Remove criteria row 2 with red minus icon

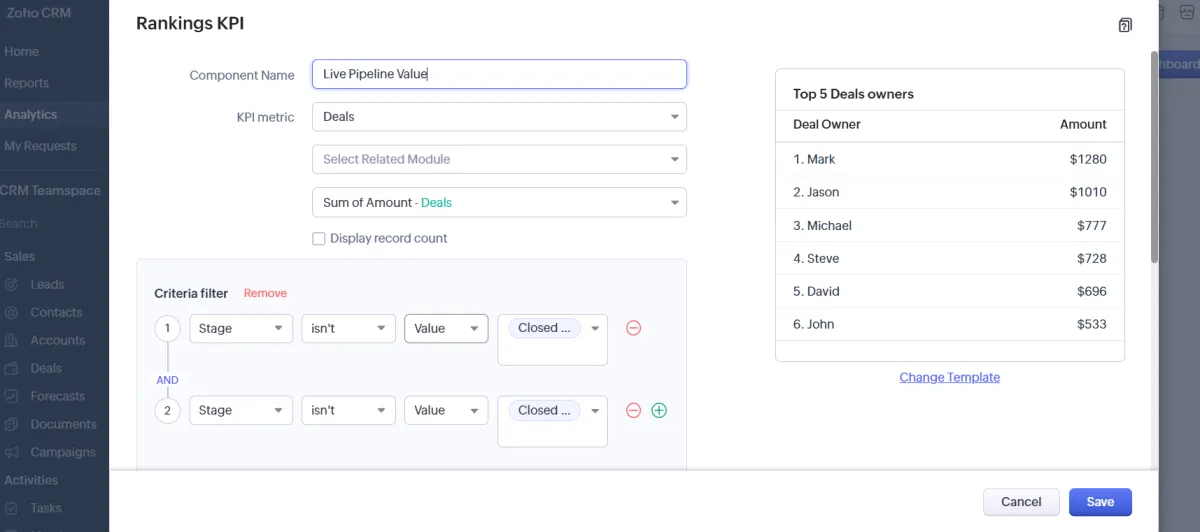pyautogui.click(x=633, y=410)
